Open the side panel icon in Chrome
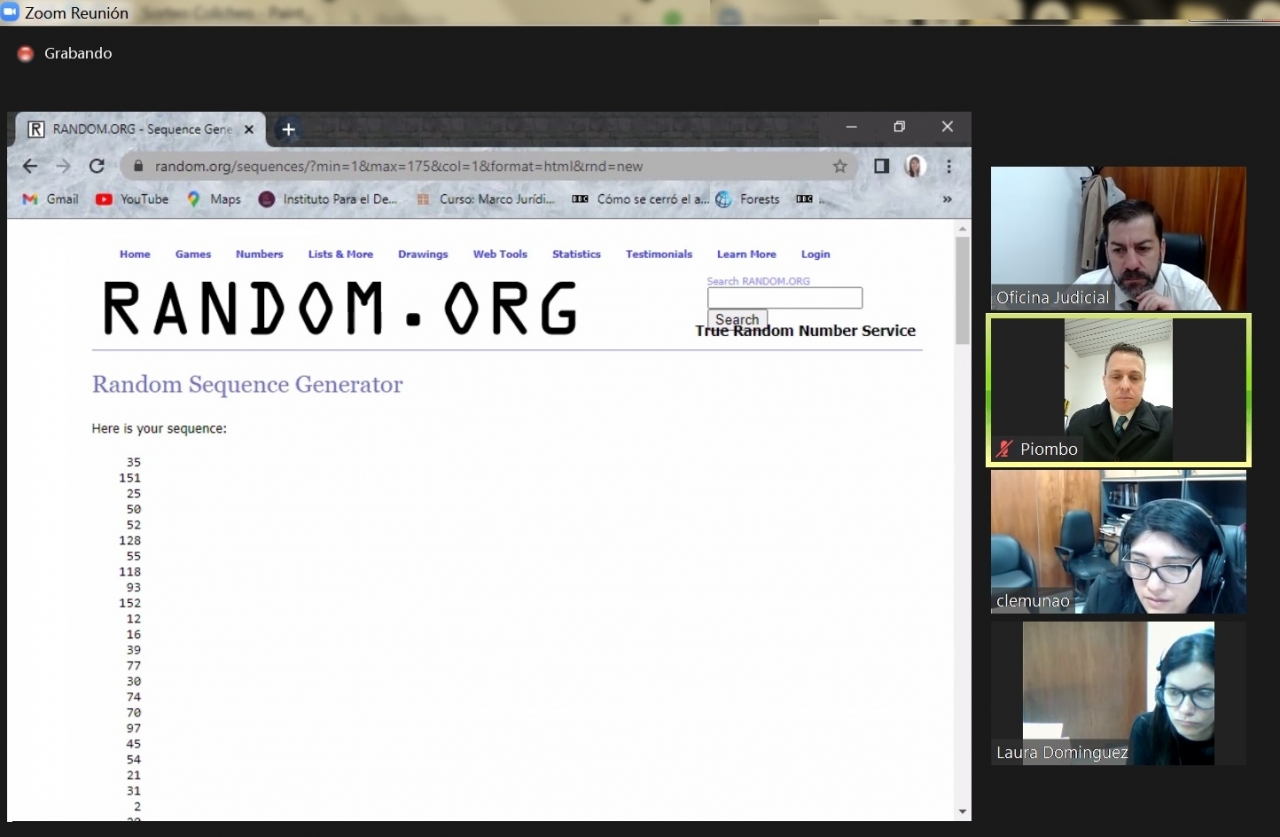Viewport: 1280px width, 837px height. (x=881, y=166)
